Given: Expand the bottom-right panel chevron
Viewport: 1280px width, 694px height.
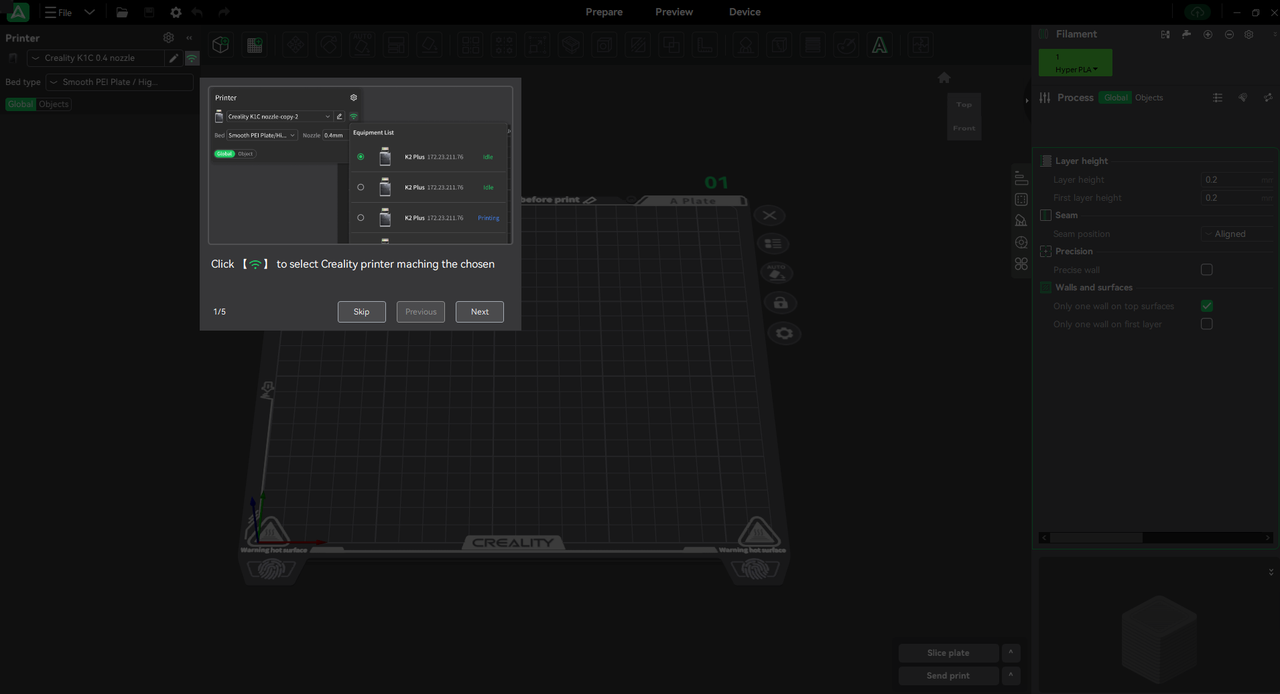Looking at the screenshot, I should [1271, 572].
